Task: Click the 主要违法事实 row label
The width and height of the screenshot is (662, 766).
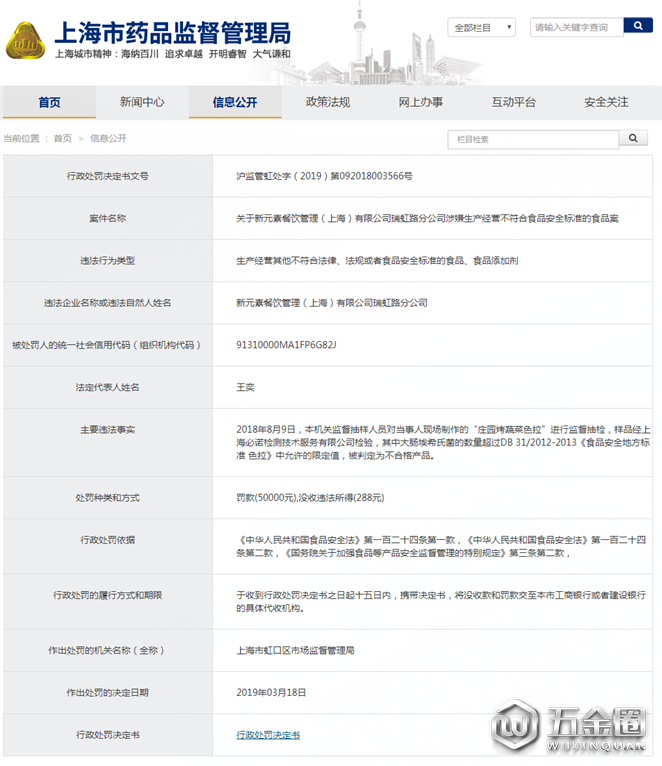Action: 107,430
